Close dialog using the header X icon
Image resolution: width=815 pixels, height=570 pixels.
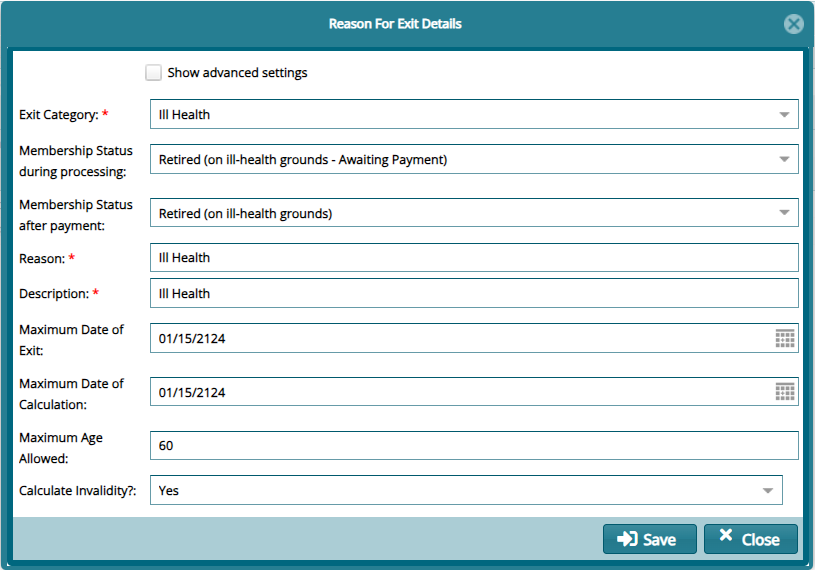point(794,24)
